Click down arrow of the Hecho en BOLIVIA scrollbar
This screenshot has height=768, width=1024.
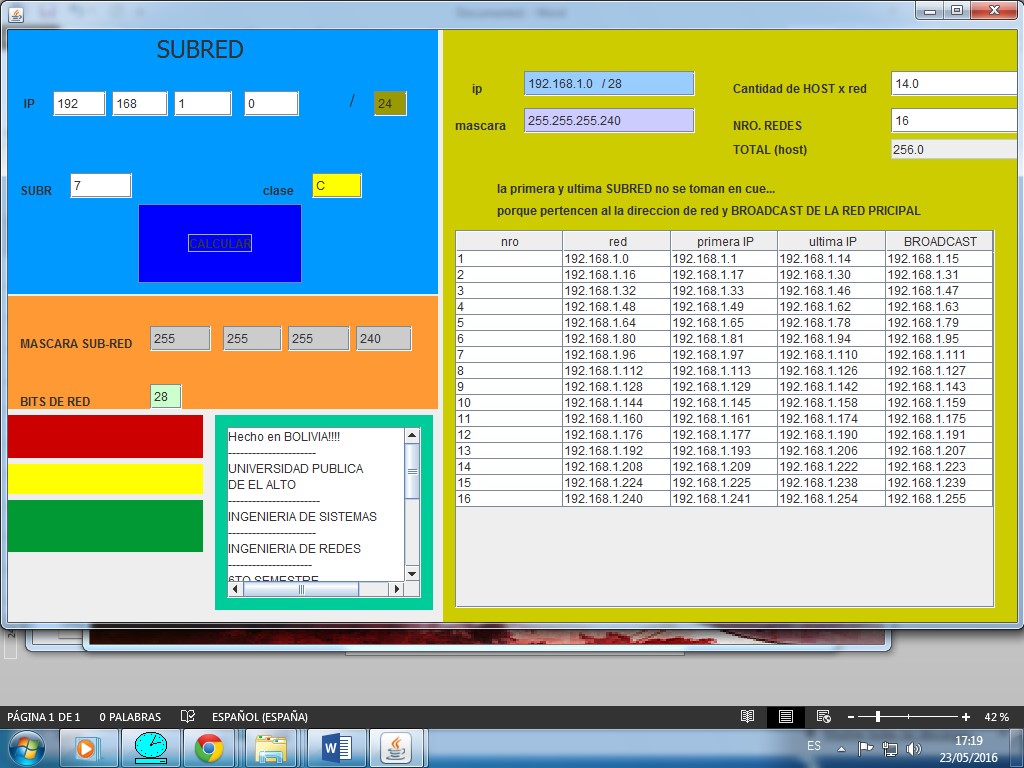[410, 573]
